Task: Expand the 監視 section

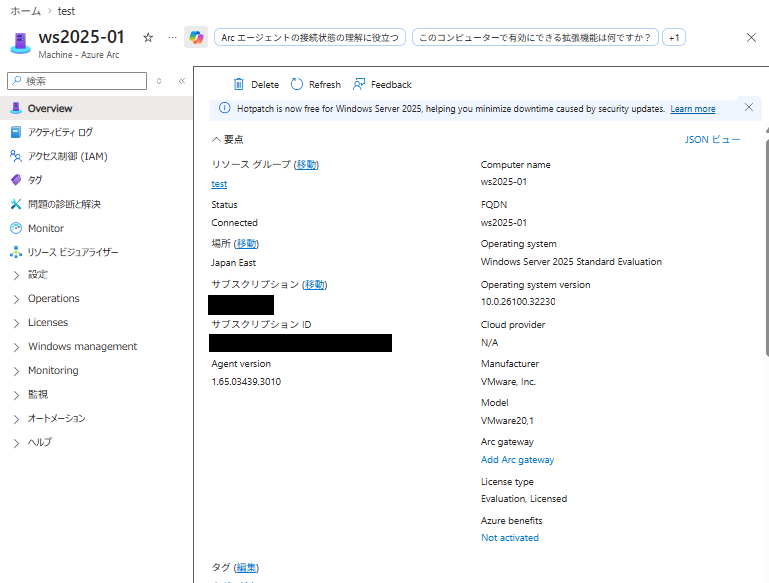Action: pos(17,395)
